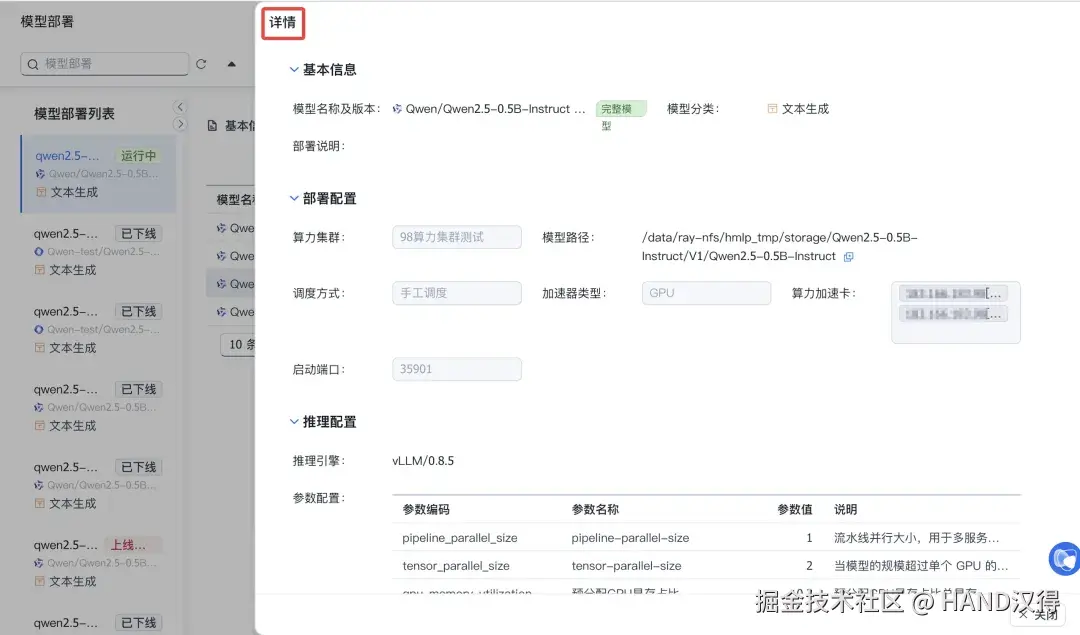Click the 完整模型 tag
The image size is (1080, 635).
620,109
